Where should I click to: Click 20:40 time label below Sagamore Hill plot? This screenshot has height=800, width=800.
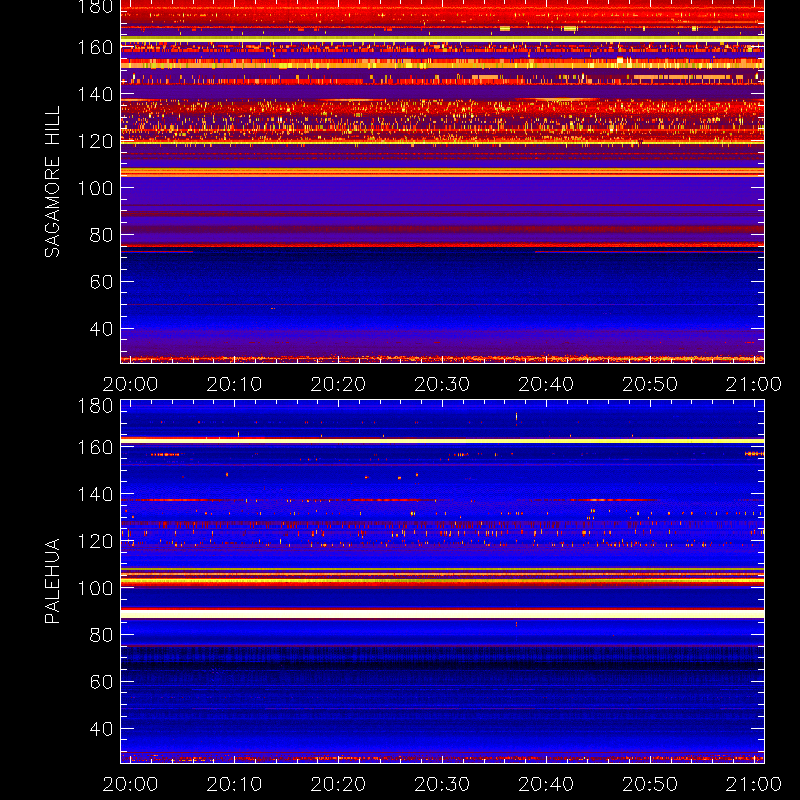click(x=546, y=384)
